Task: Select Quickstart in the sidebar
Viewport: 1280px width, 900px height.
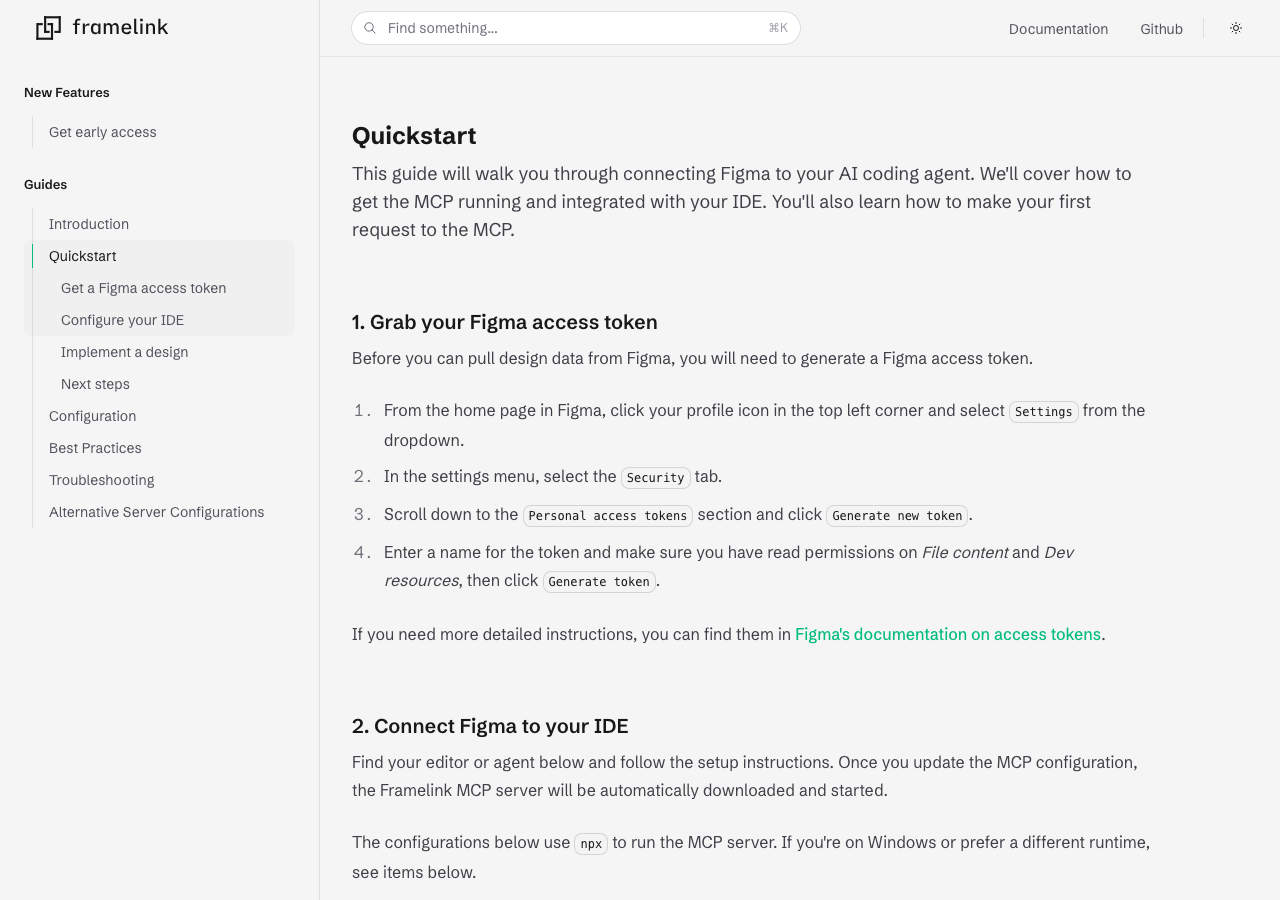Action: tap(83, 256)
